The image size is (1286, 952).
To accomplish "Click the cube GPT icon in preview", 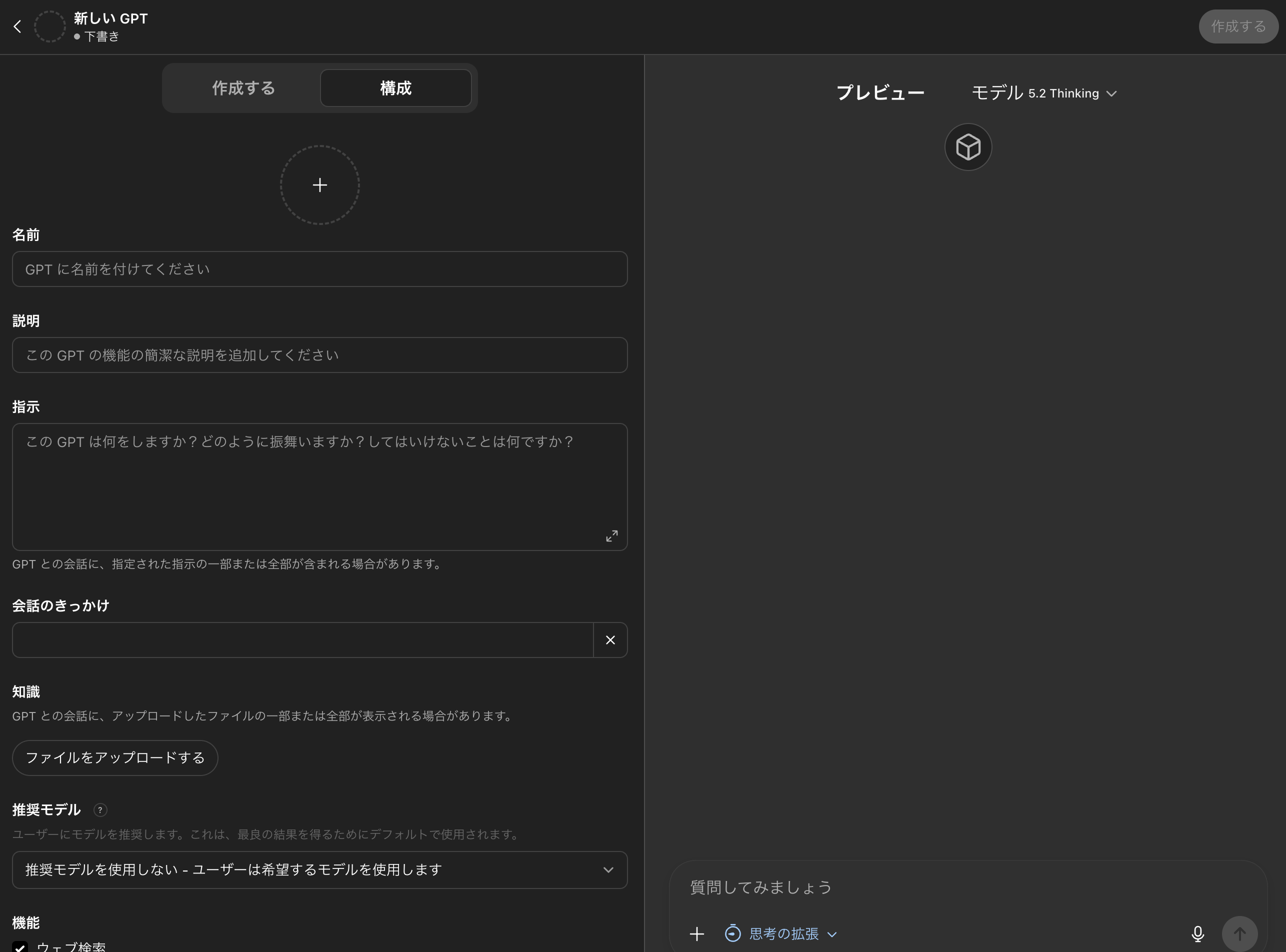I will 968,147.
